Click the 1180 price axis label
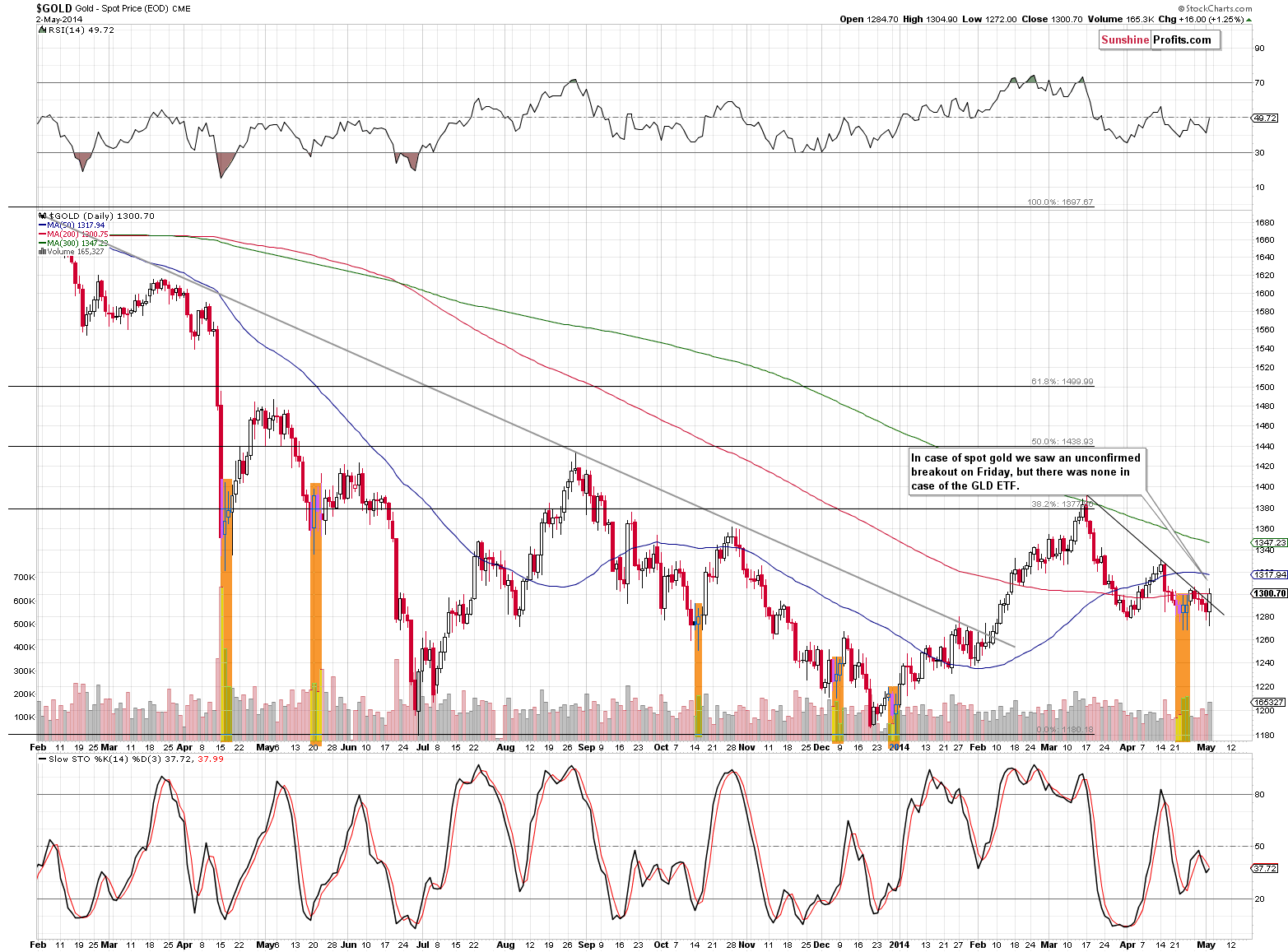Viewport: 1288px width, 952px height. [1264, 735]
